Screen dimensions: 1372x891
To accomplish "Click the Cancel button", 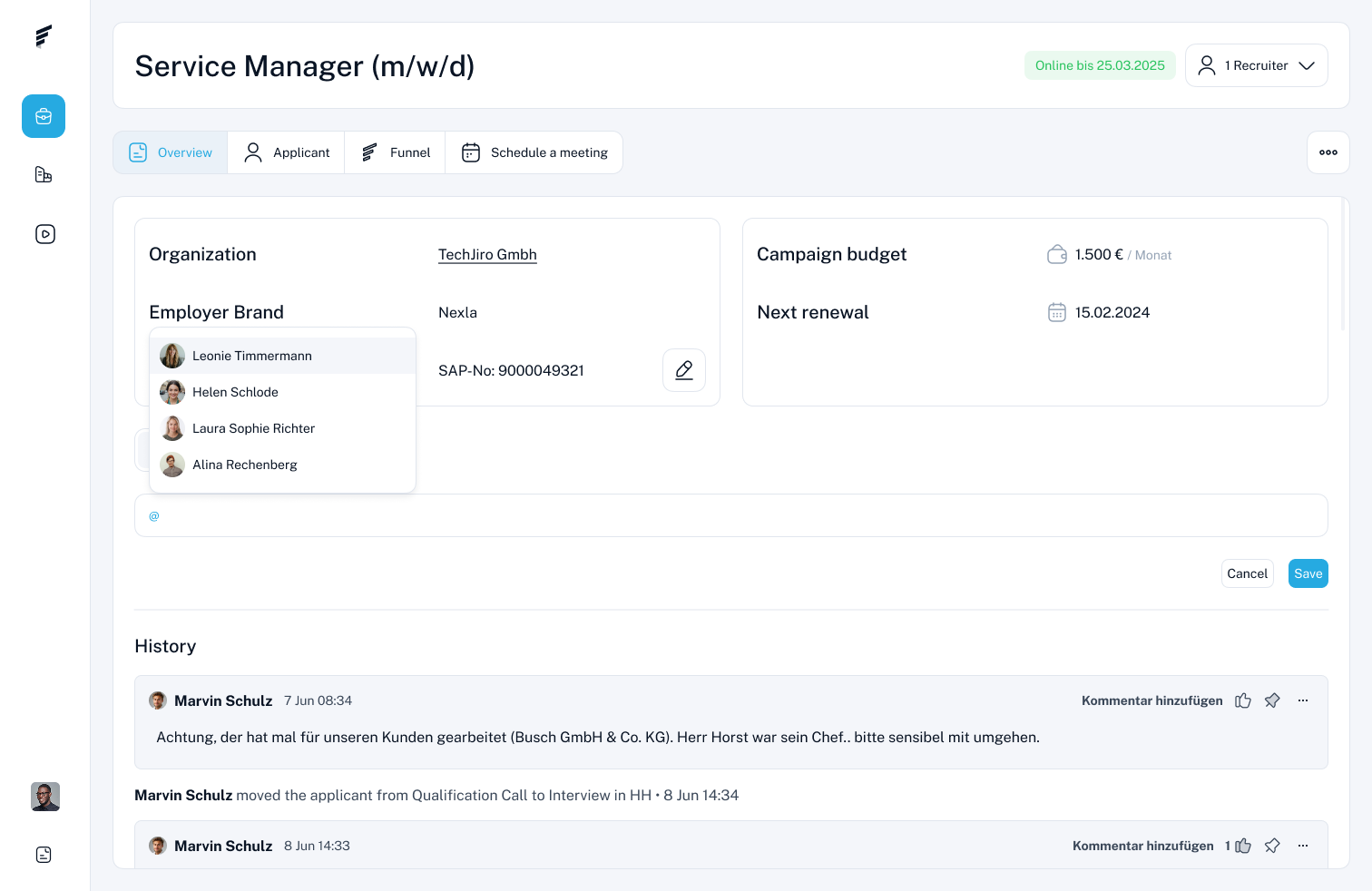I will pos(1248,573).
